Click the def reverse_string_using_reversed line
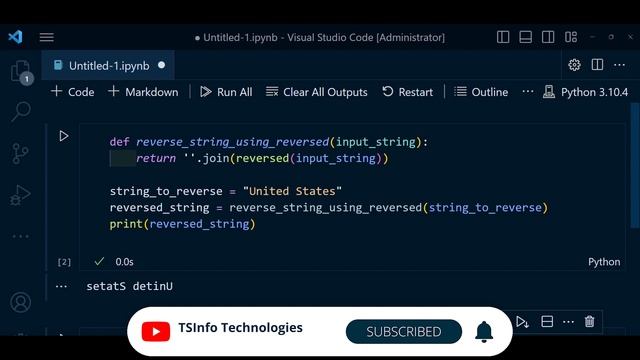This screenshot has height=360, width=640. pos(269,142)
